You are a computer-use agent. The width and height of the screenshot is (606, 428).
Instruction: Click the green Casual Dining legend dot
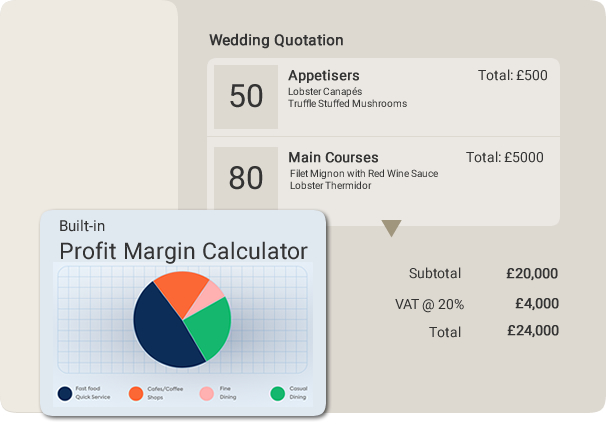pos(277,393)
